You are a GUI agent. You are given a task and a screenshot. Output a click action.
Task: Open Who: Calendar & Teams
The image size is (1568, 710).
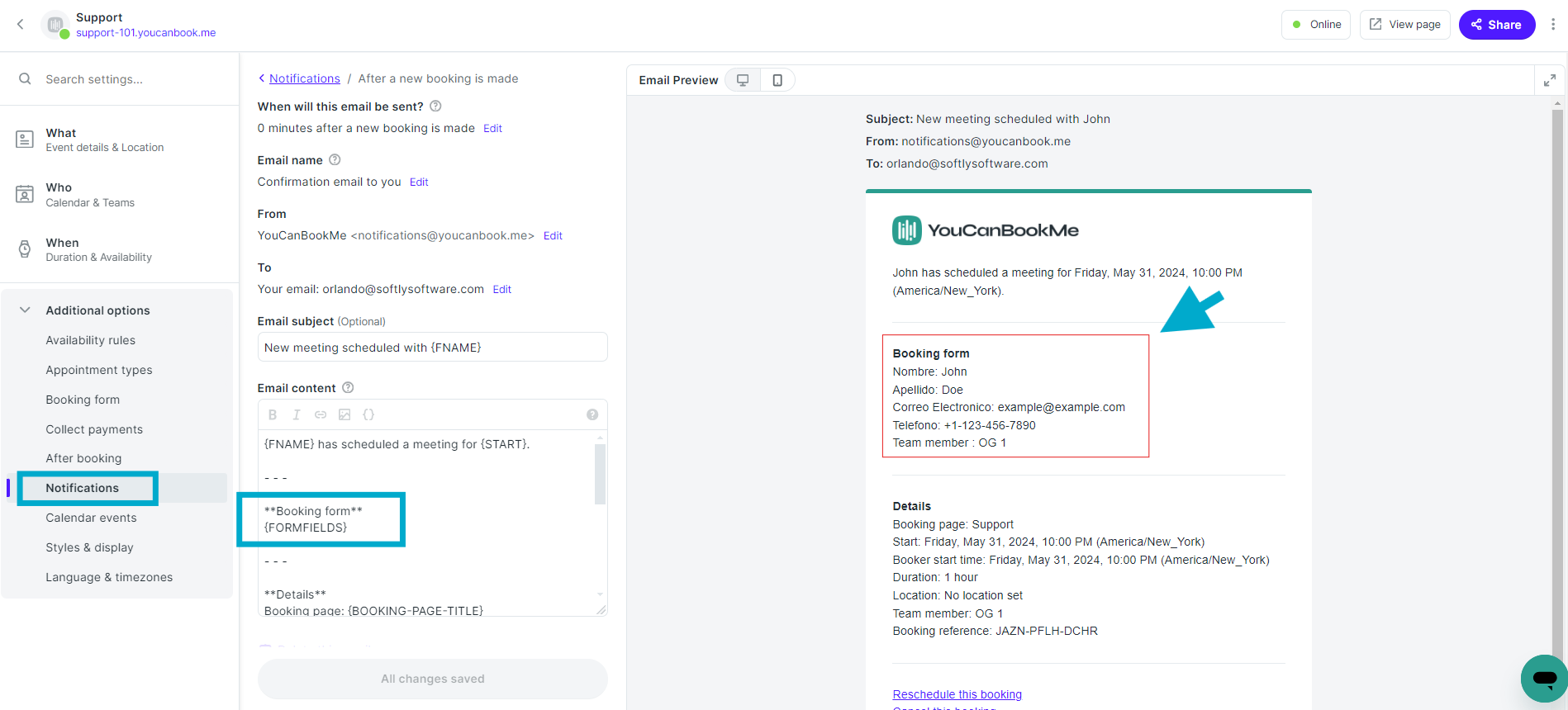120,194
